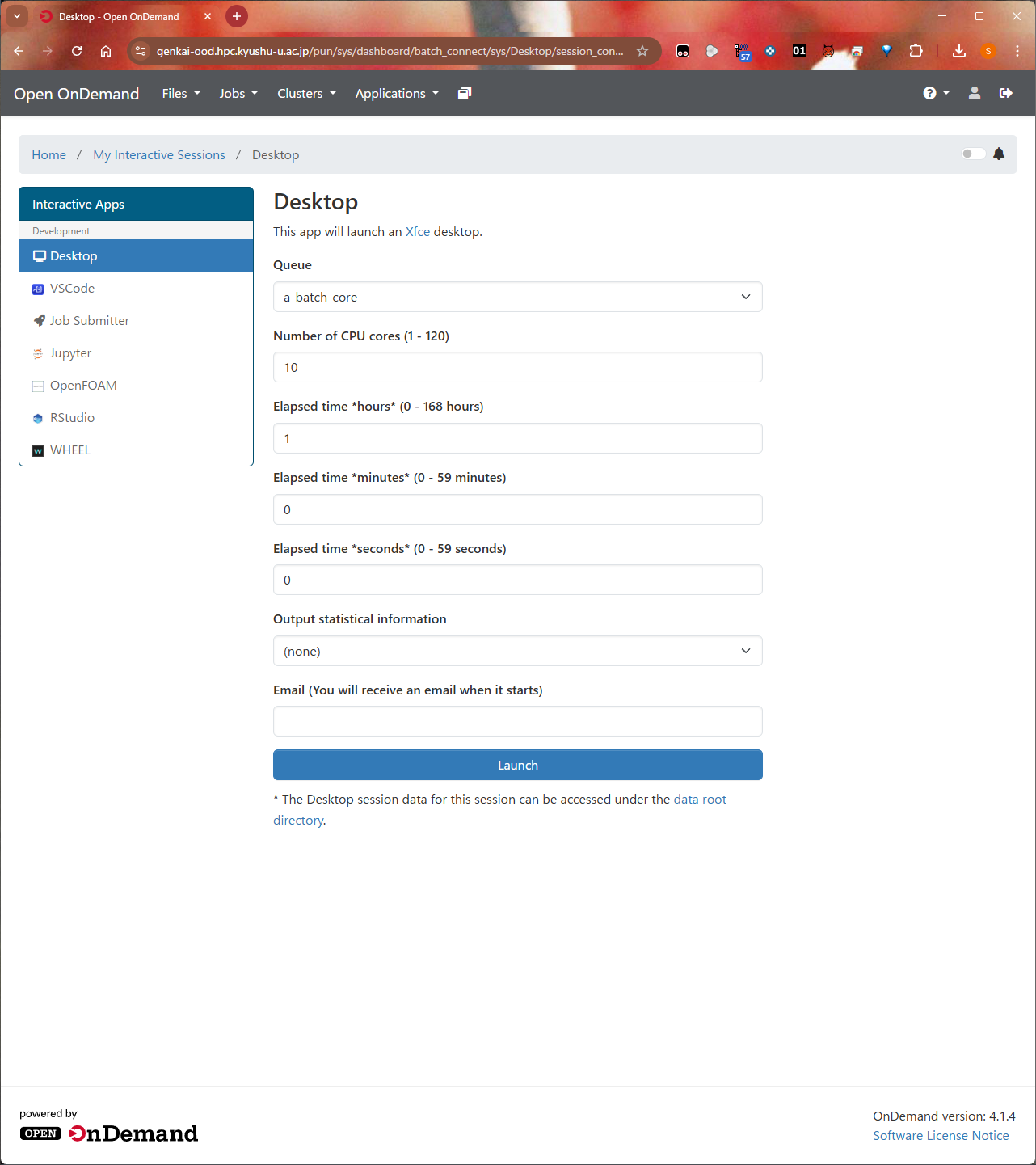Click the site information icon in address bar
Viewport: 1036px width, 1165px height.
pos(141,51)
